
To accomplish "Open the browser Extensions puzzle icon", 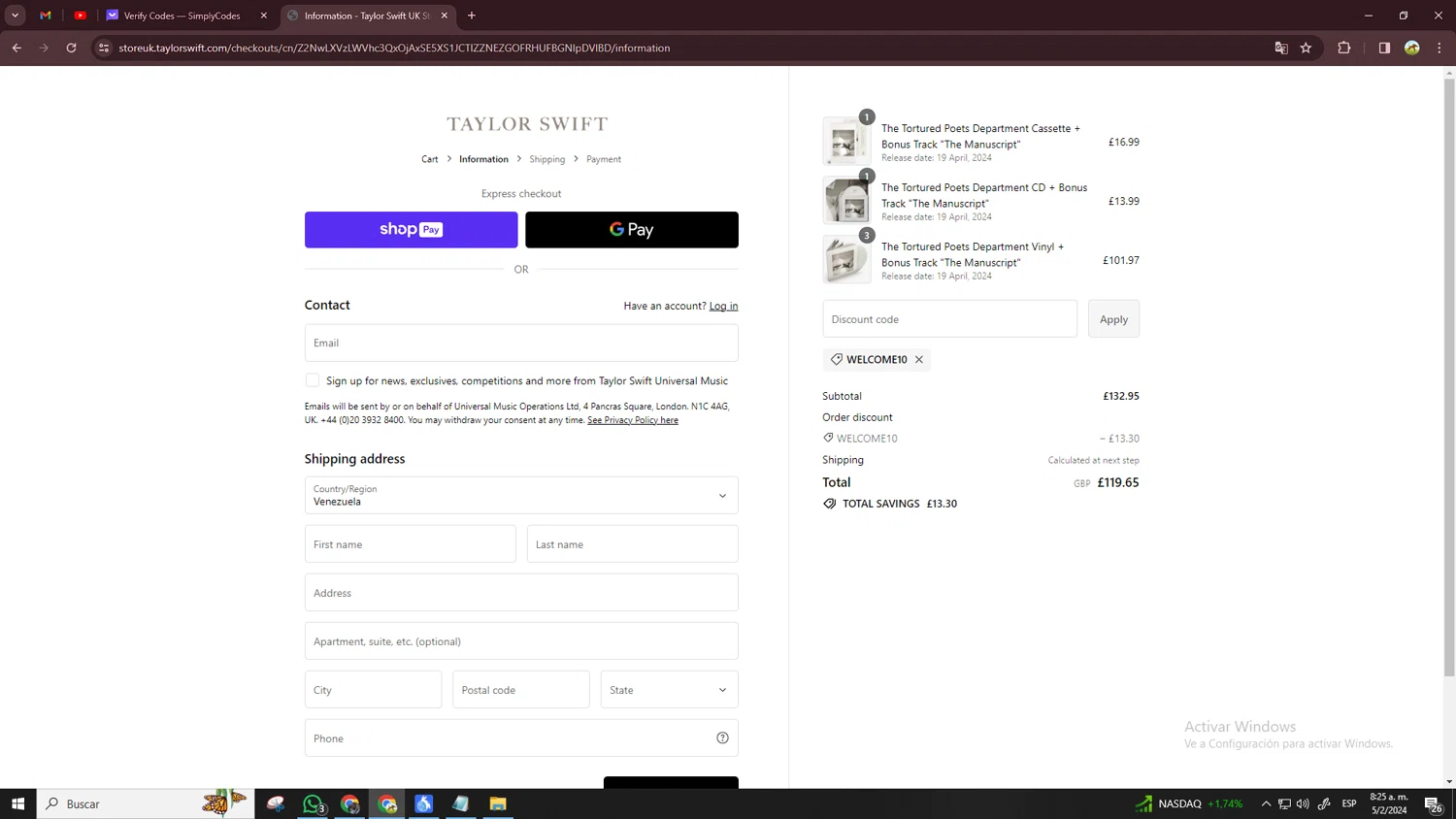I will tap(1344, 48).
